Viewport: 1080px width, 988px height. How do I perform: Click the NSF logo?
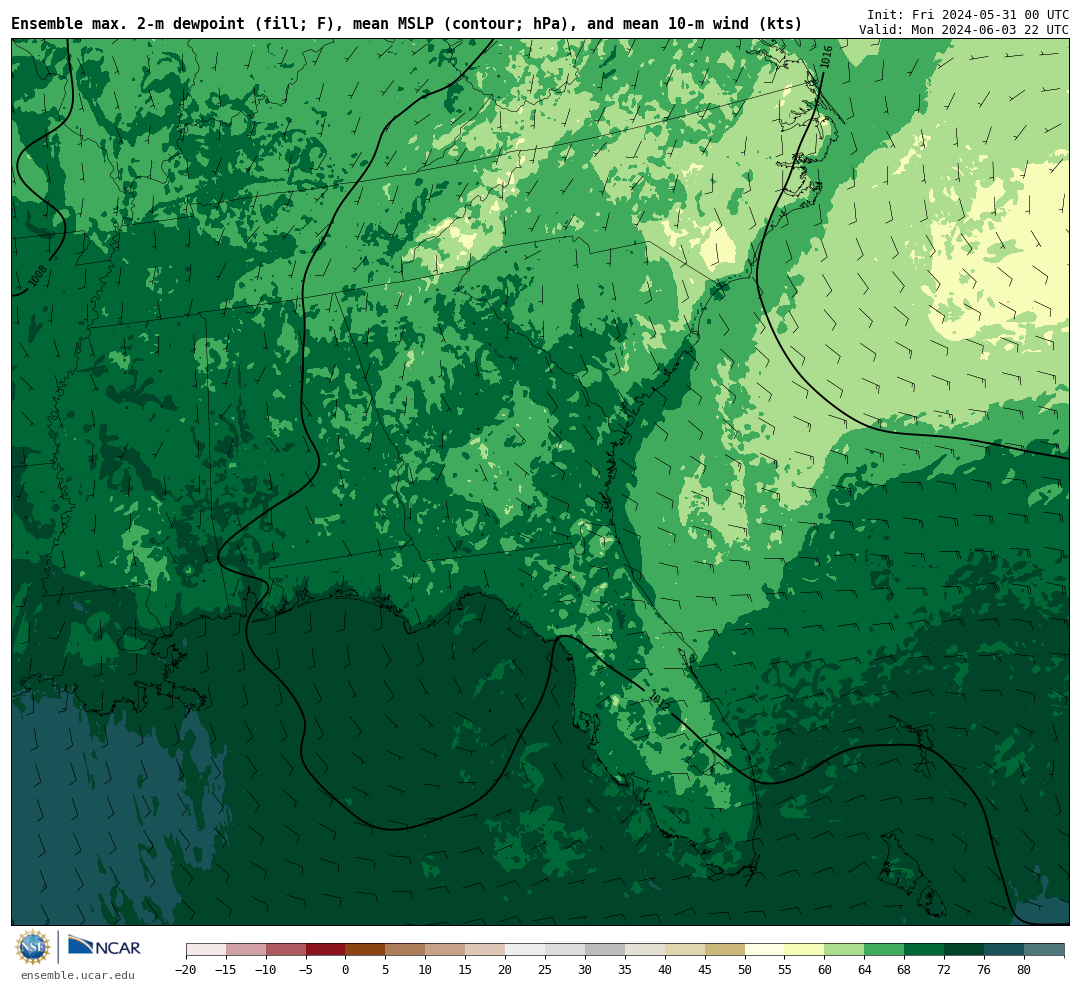[x=32, y=947]
